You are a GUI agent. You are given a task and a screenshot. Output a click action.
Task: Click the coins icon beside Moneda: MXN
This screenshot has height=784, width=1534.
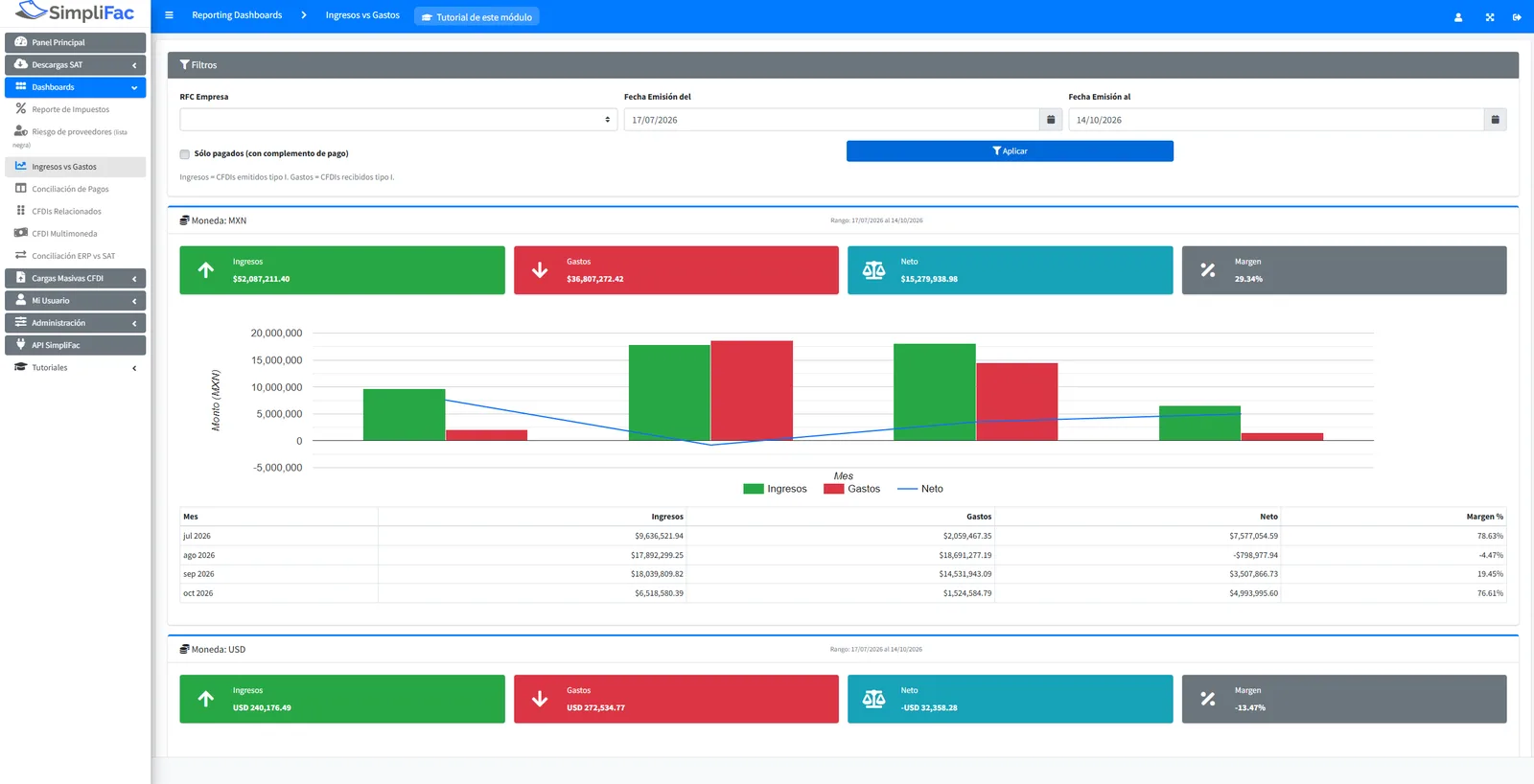tap(184, 220)
